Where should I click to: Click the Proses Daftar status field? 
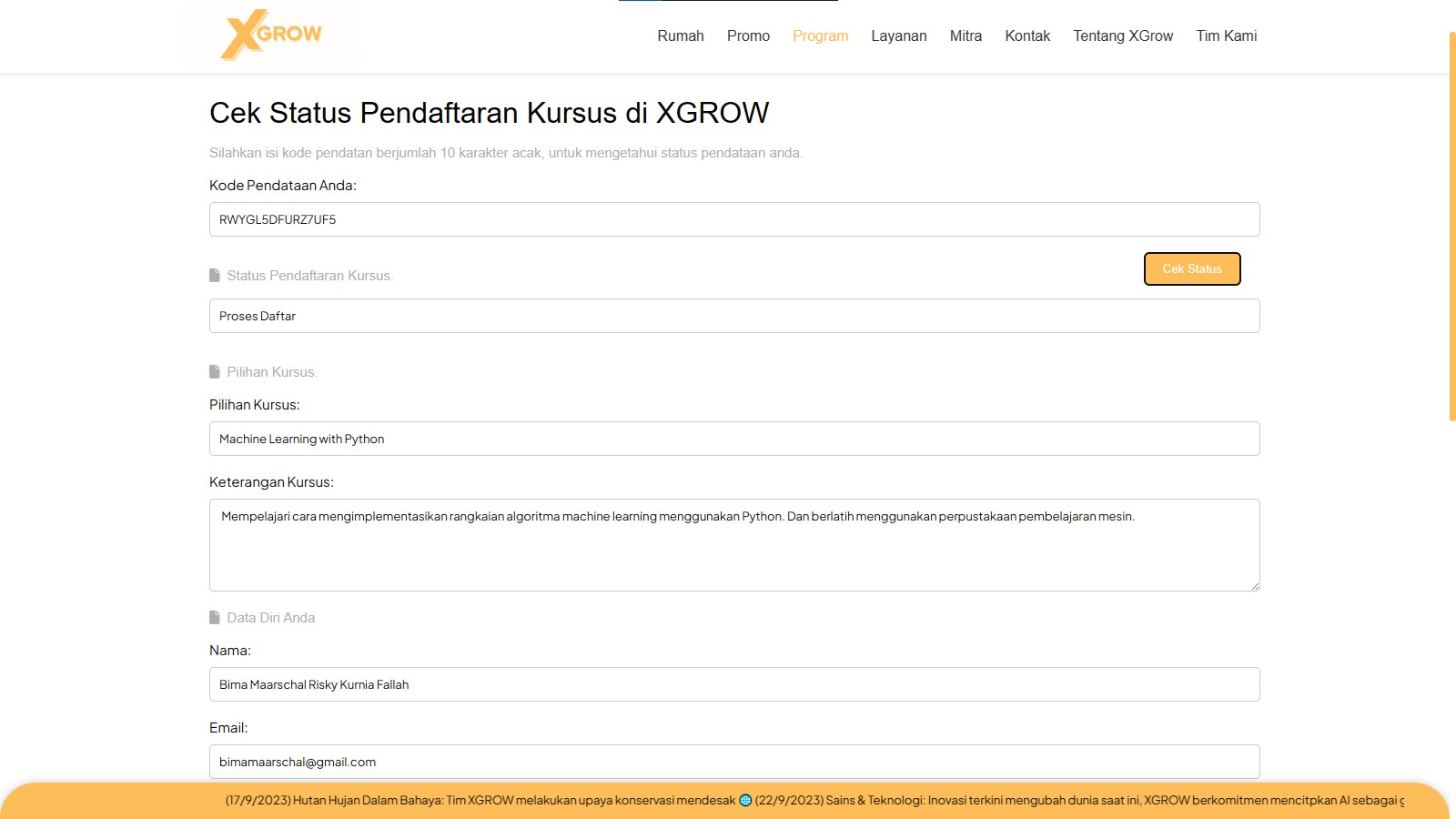734,316
